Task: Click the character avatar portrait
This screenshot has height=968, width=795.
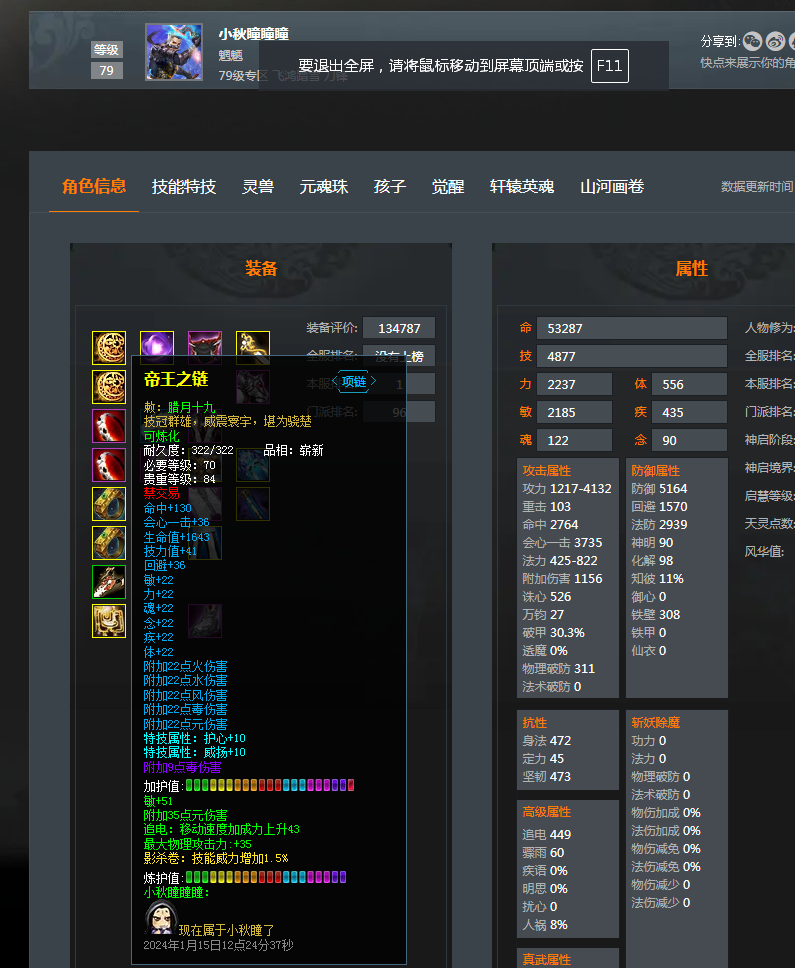Action: click(174, 52)
